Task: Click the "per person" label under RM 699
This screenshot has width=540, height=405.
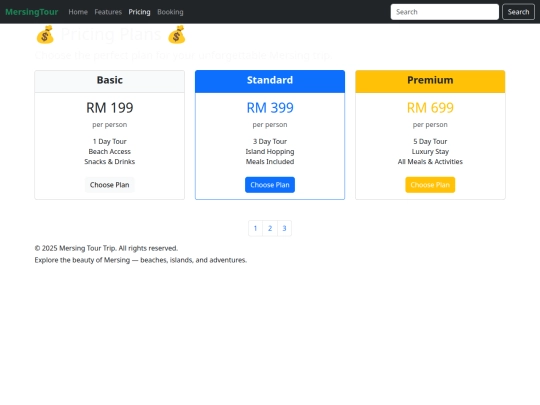Action: click(430, 125)
